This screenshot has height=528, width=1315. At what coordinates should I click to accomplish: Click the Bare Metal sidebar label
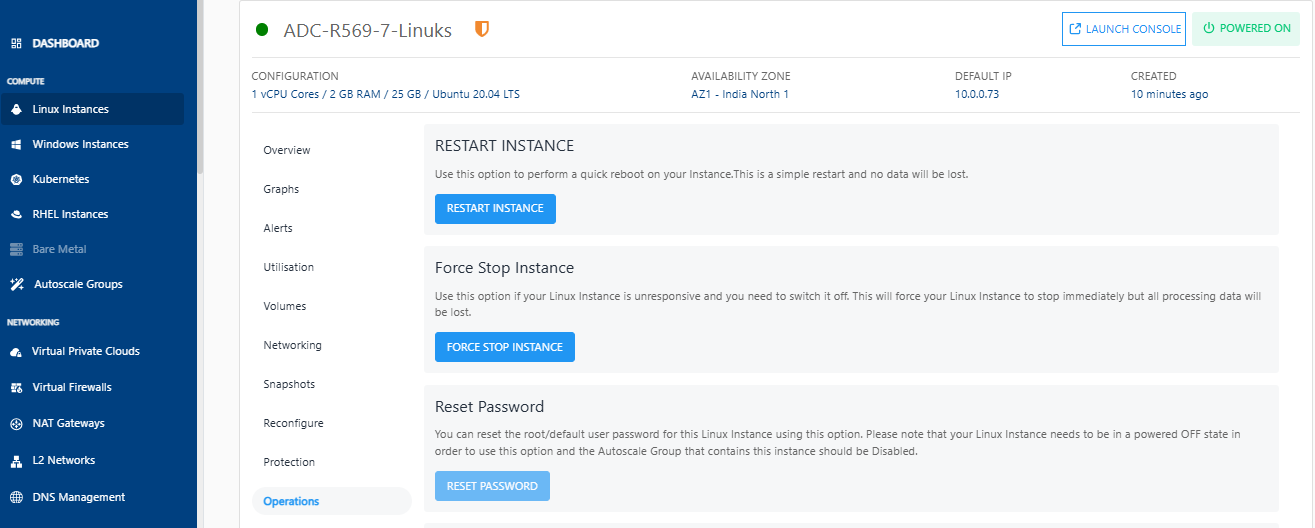click(x=59, y=249)
